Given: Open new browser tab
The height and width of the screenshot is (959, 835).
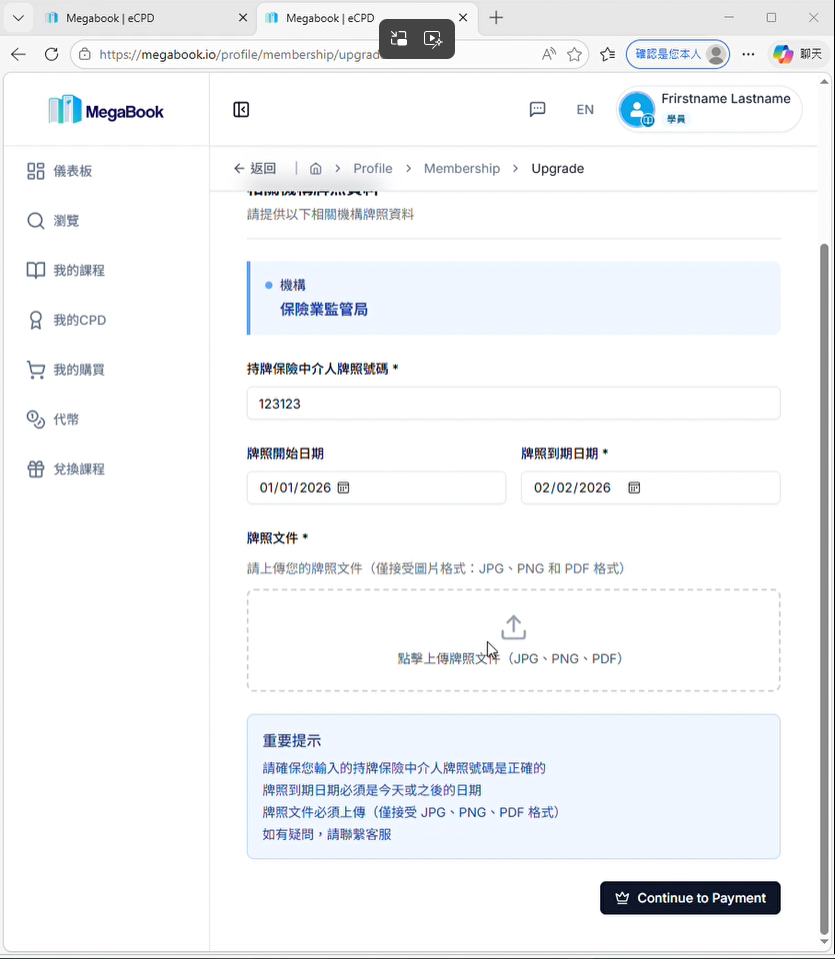Looking at the screenshot, I should tap(496, 18).
